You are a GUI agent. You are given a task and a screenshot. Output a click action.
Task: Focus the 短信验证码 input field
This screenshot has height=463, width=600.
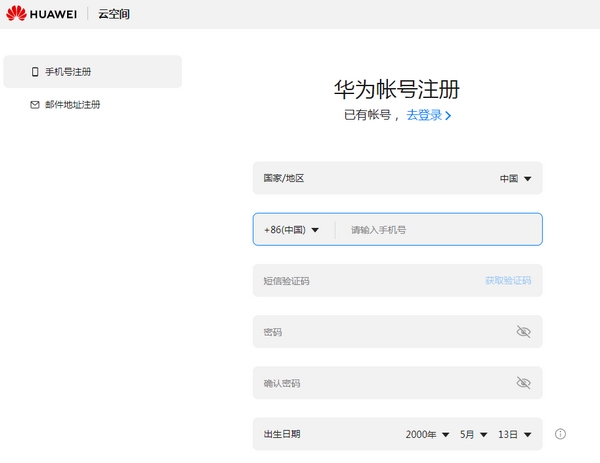[360, 281]
